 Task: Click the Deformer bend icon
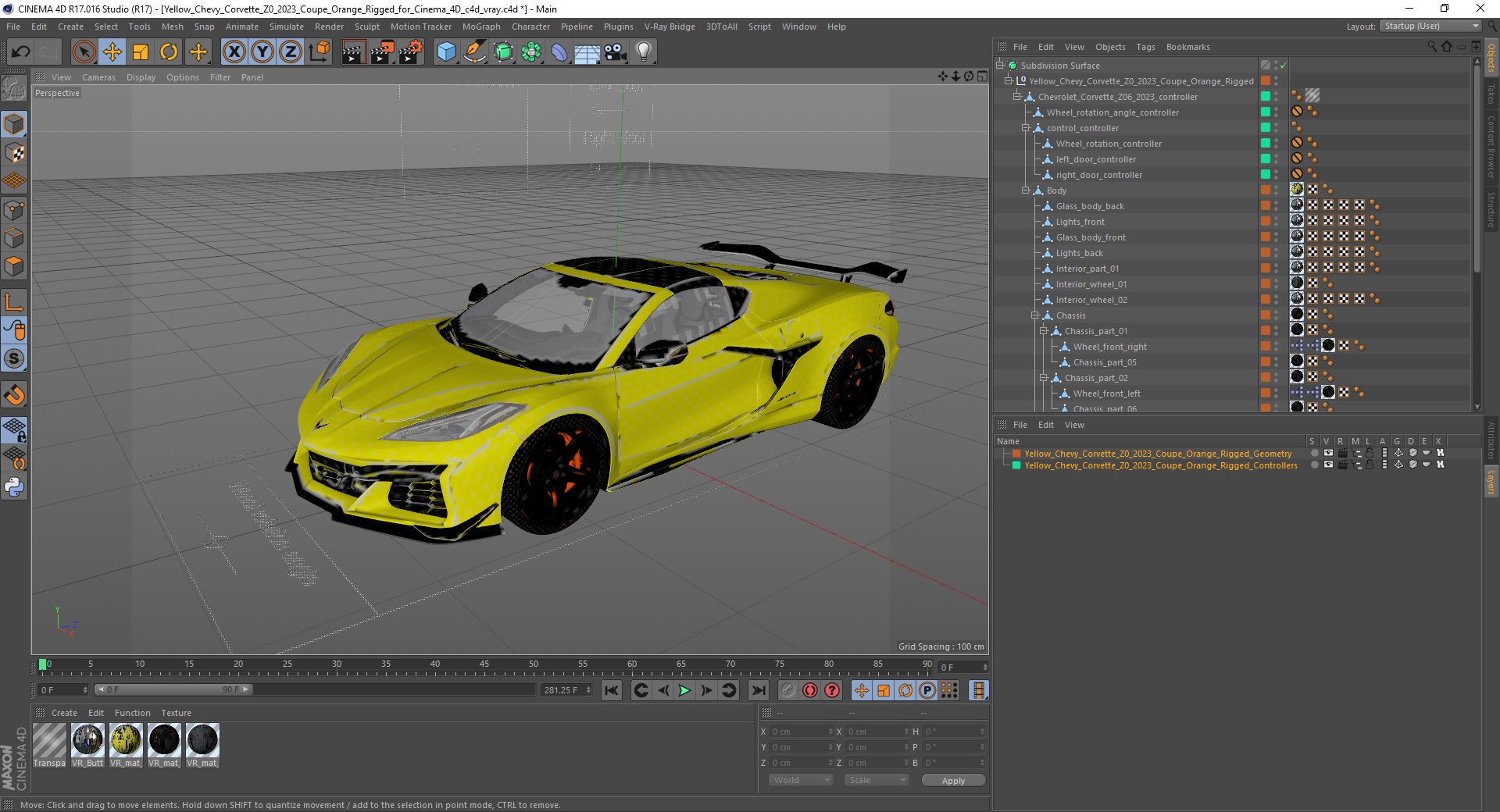[x=559, y=52]
